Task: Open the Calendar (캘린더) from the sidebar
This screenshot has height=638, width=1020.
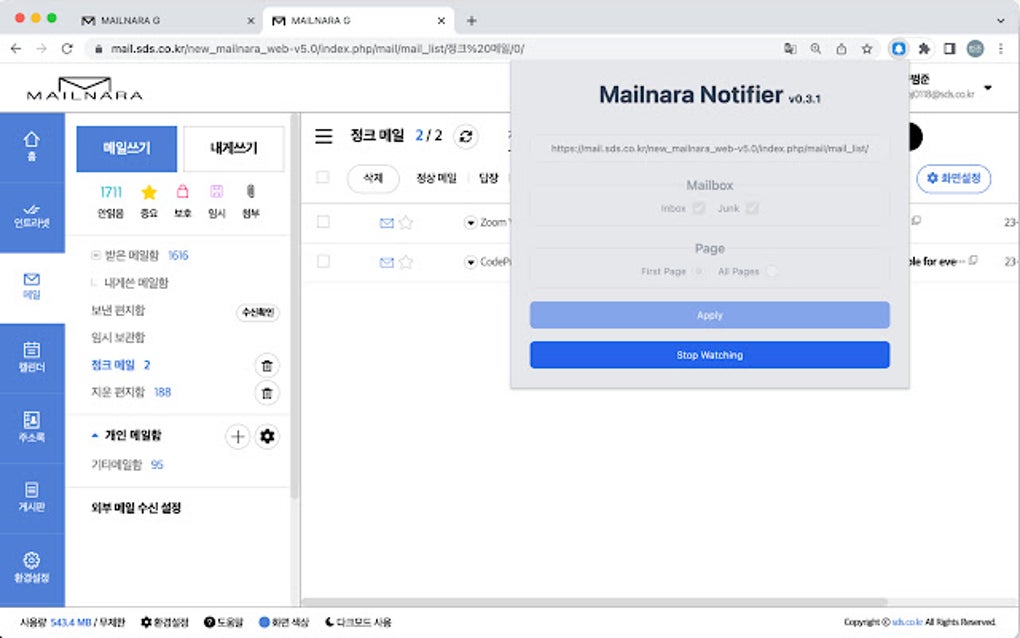Action: [x=31, y=353]
